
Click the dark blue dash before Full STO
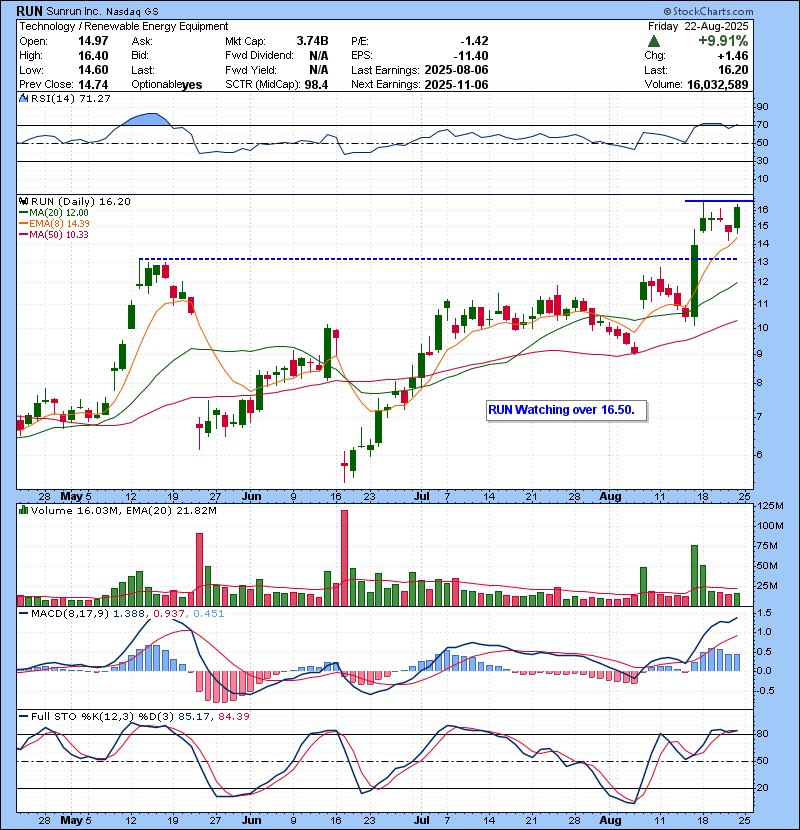[23, 717]
